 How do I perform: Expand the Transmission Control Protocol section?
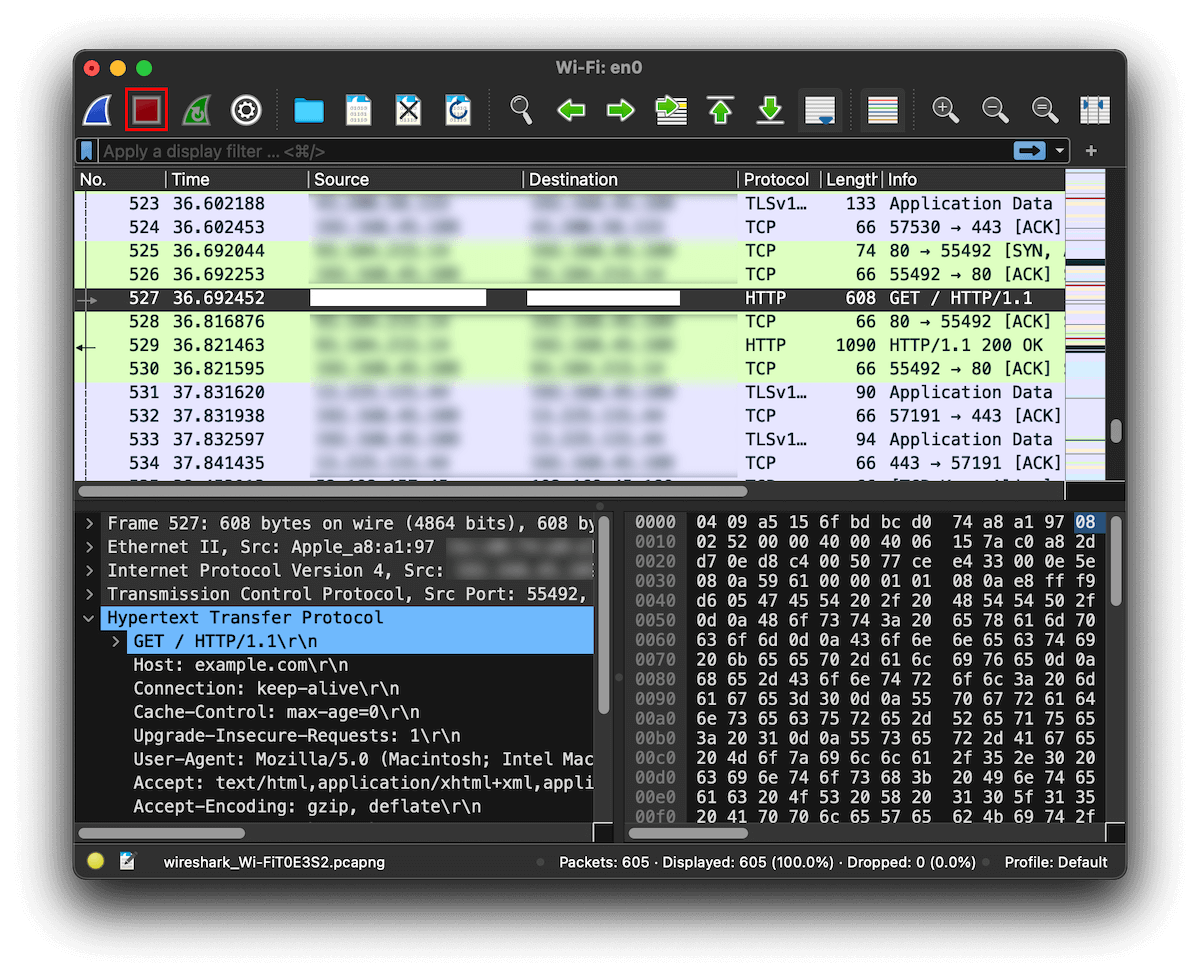[89, 594]
